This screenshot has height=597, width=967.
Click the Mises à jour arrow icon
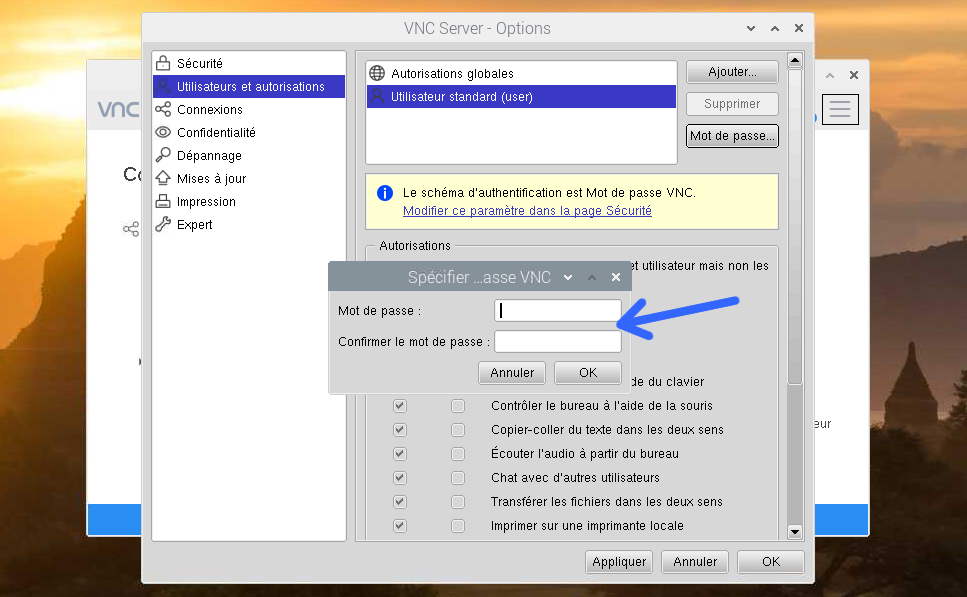click(163, 178)
